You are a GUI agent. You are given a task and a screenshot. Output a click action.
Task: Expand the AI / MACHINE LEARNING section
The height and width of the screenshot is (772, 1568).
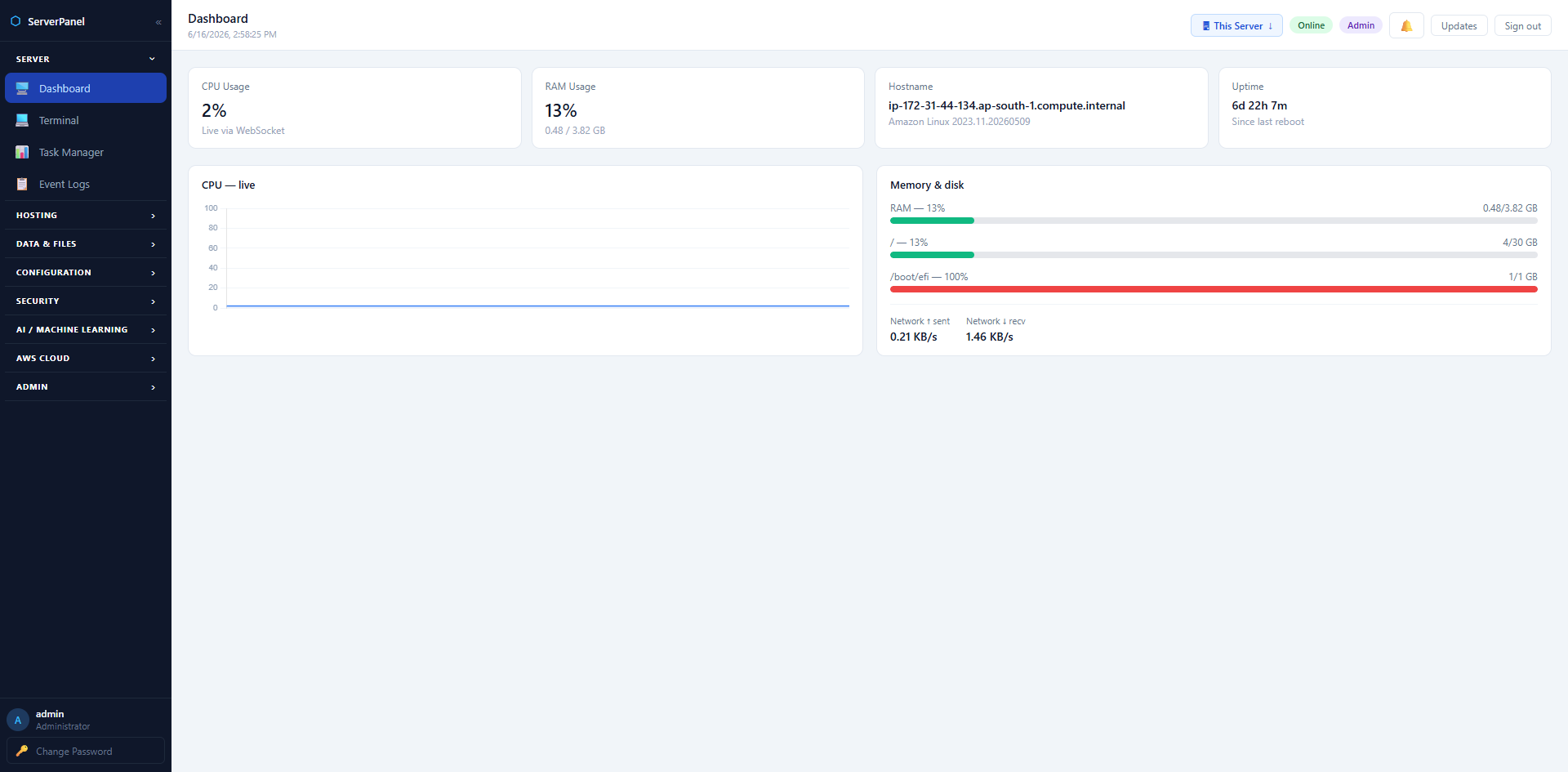pos(86,329)
